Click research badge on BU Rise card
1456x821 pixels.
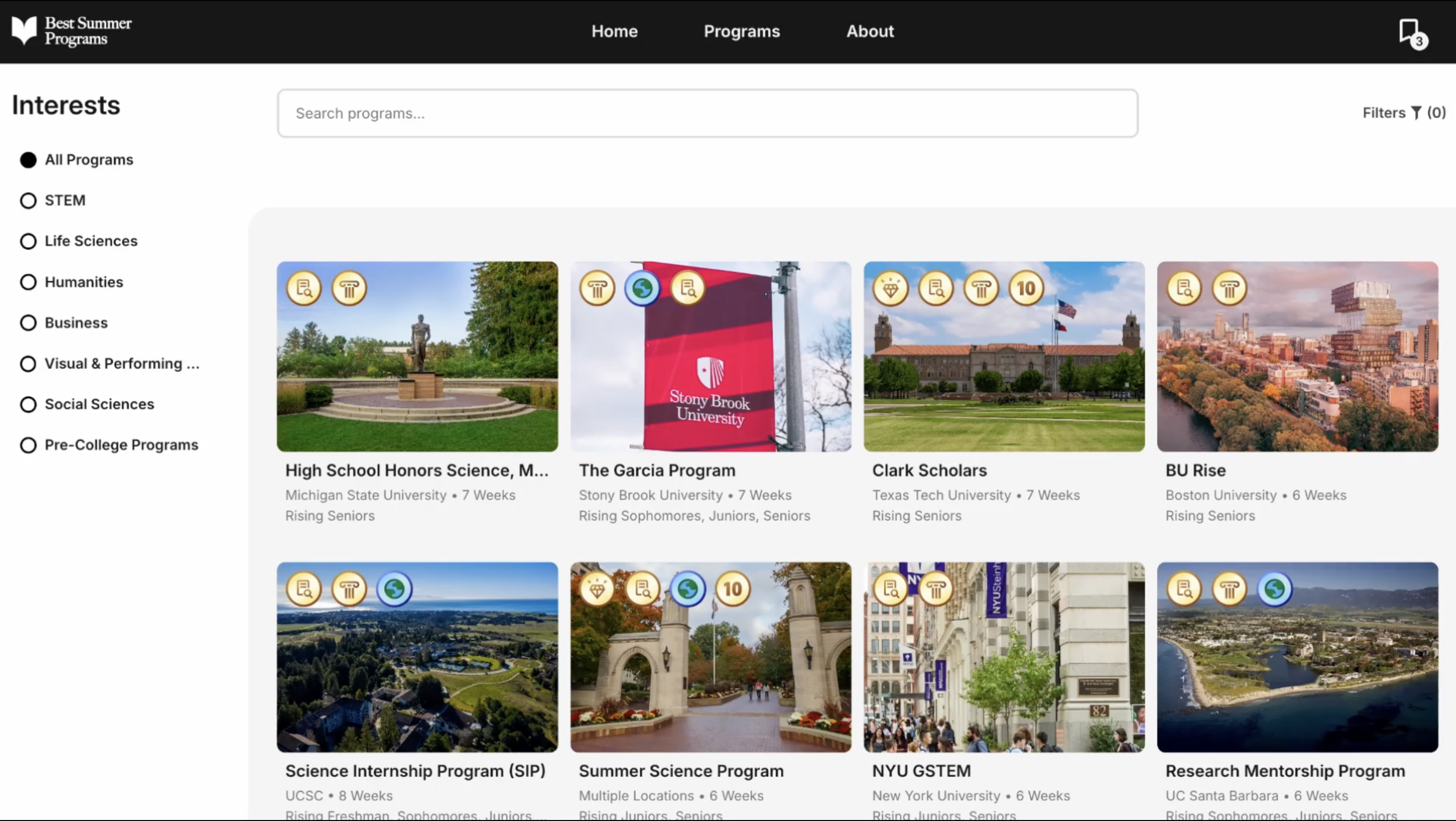coord(1184,288)
